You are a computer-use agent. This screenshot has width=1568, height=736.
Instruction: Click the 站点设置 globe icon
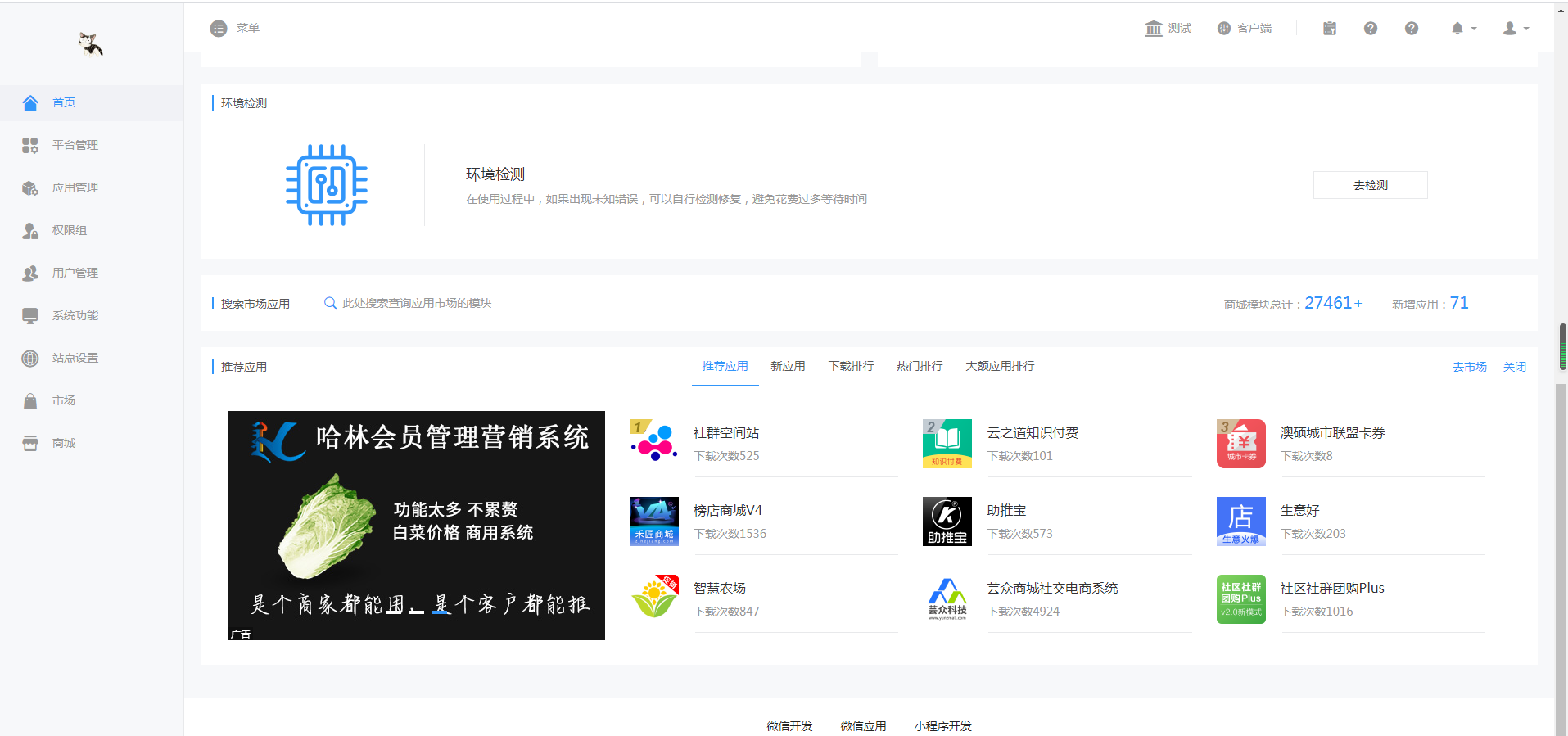tap(30, 359)
